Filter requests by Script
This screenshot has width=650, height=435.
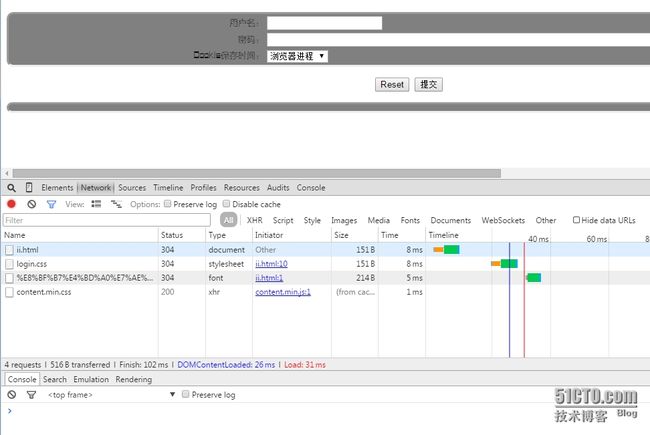click(283, 220)
